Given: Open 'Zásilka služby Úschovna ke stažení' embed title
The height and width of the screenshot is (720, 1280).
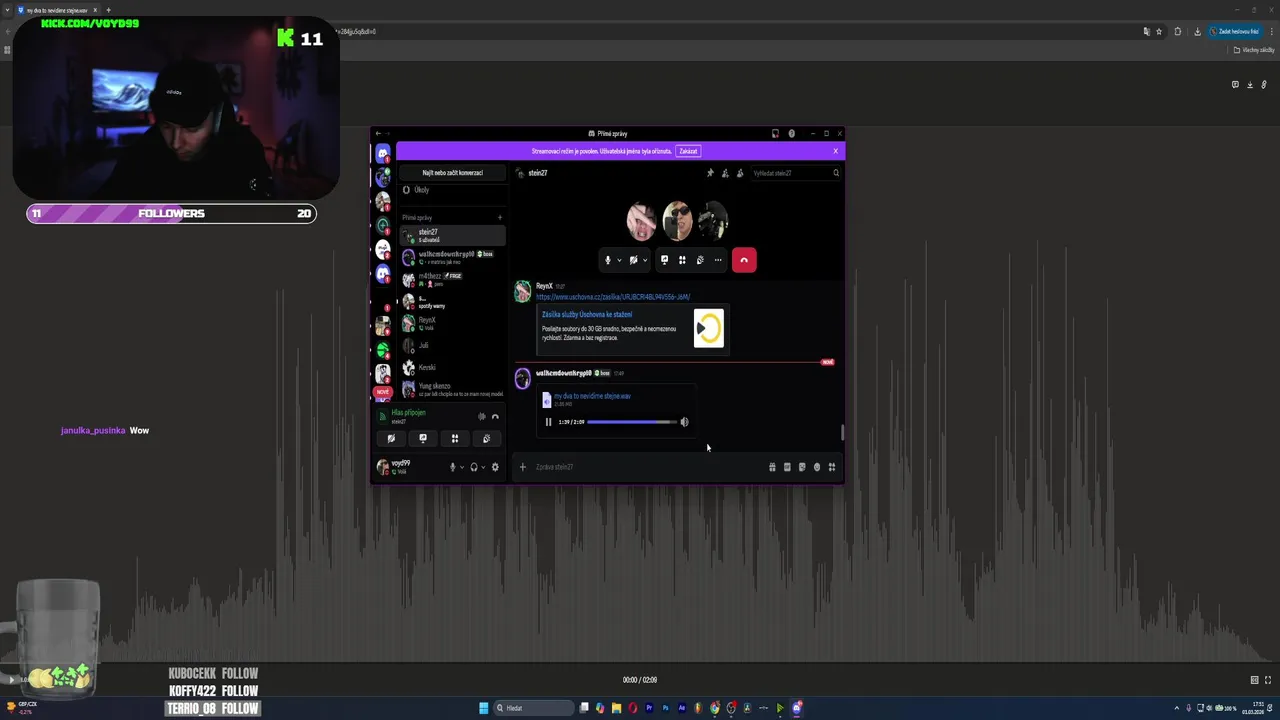Looking at the screenshot, I should (x=587, y=315).
